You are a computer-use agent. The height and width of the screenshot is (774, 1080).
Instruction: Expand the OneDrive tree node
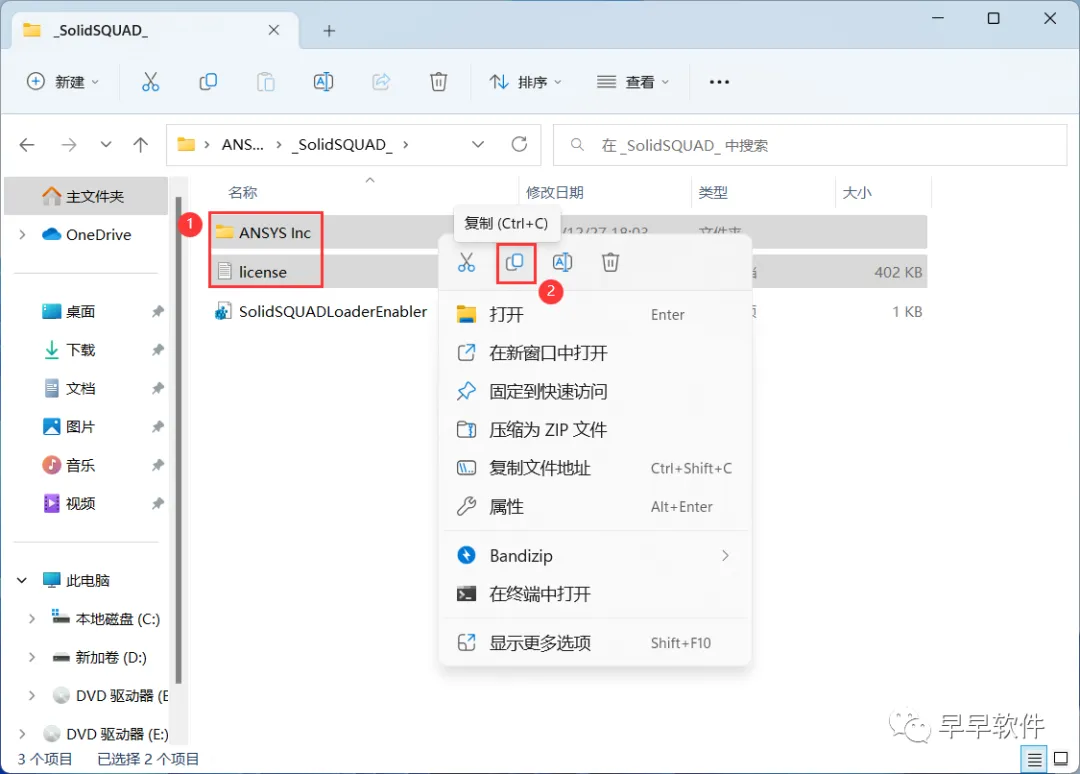pyautogui.click(x=22, y=235)
